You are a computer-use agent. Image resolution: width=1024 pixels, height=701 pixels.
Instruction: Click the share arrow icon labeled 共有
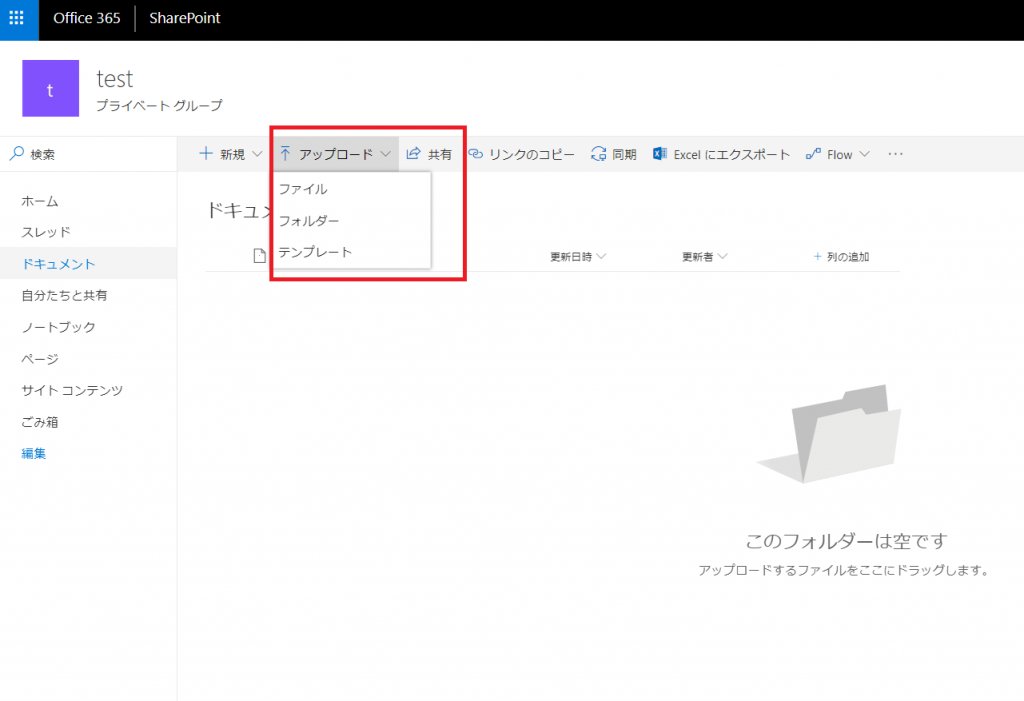[x=413, y=154]
